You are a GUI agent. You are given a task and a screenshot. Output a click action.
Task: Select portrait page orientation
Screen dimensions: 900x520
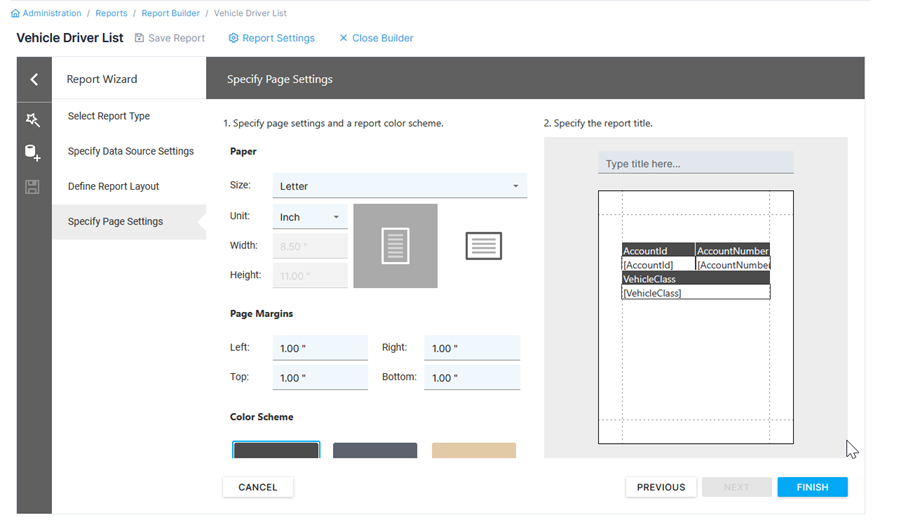395,246
